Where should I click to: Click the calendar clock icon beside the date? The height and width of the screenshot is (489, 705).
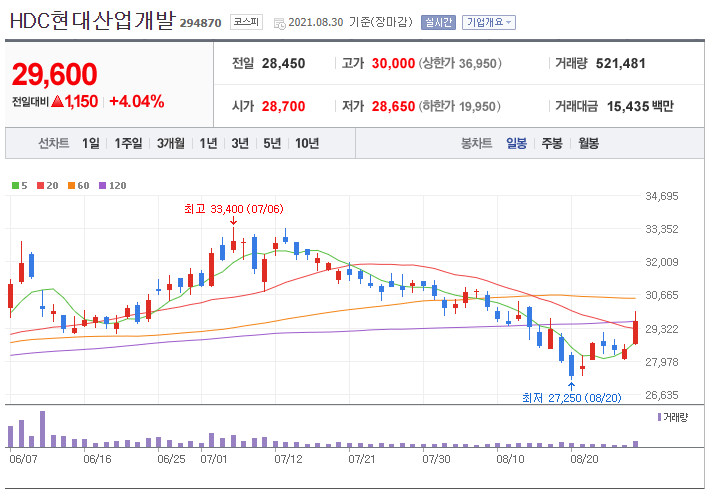tap(279, 23)
